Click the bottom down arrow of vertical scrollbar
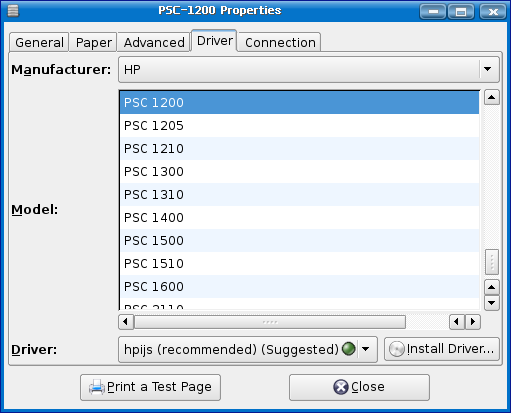This screenshot has height=413, width=511. (492, 303)
